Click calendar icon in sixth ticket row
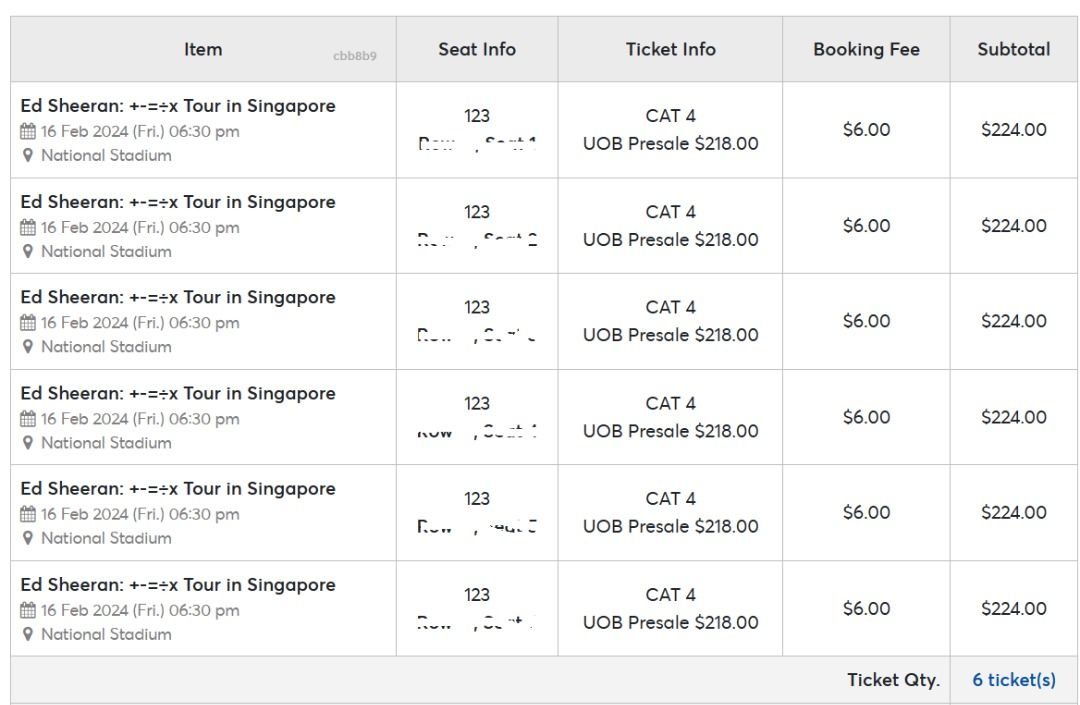This screenshot has width=1080, height=705. tap(28, 611)
